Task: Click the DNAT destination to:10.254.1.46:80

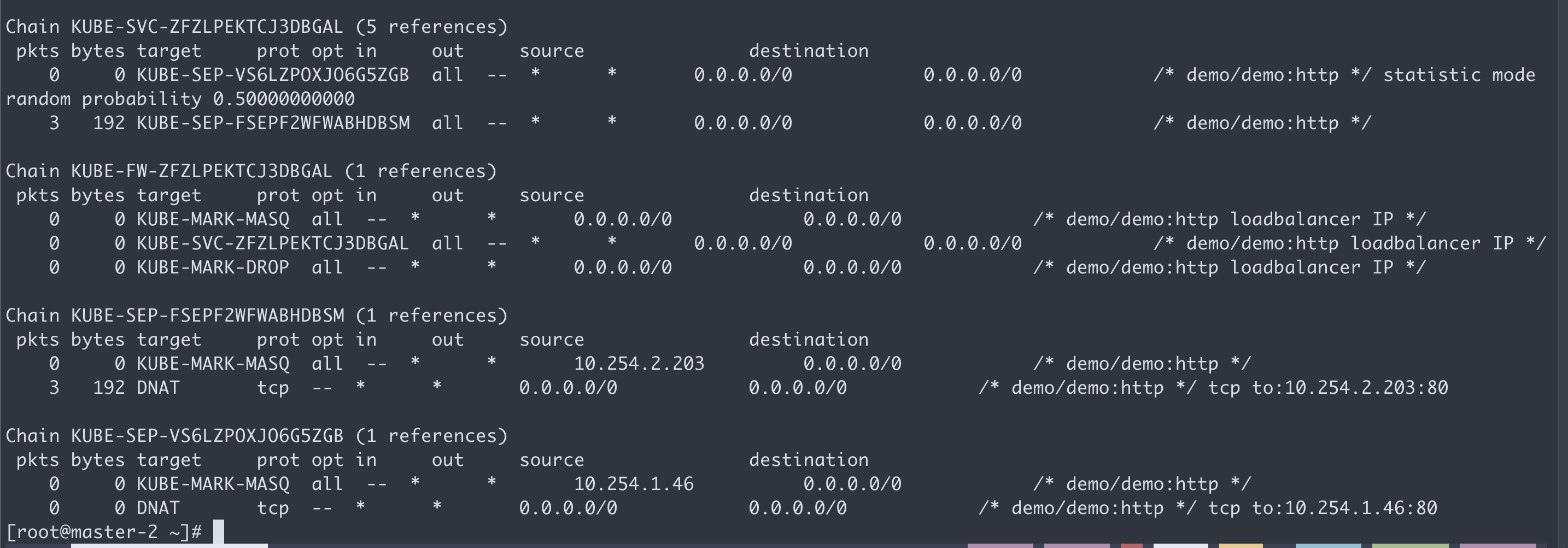Action: 1344,508
